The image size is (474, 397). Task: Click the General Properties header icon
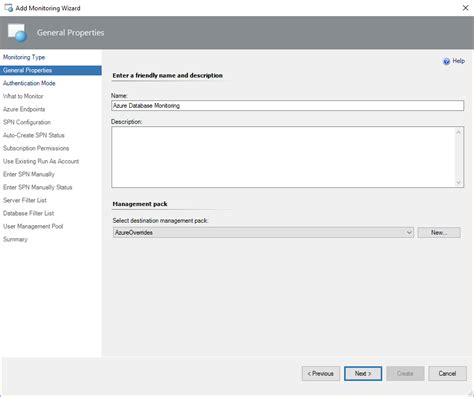18,33
